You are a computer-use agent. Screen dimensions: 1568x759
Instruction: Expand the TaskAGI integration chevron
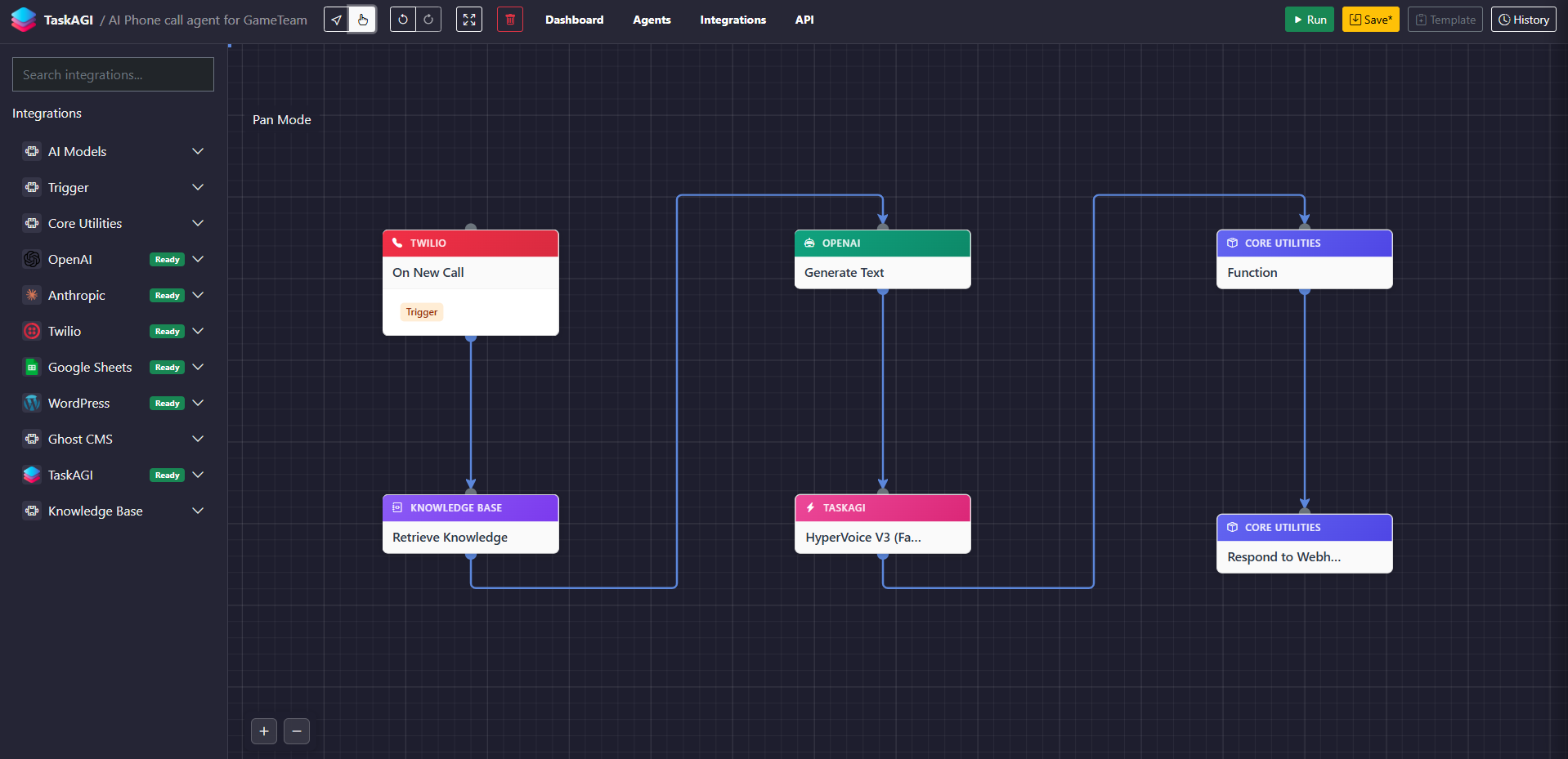coord(198,475)
